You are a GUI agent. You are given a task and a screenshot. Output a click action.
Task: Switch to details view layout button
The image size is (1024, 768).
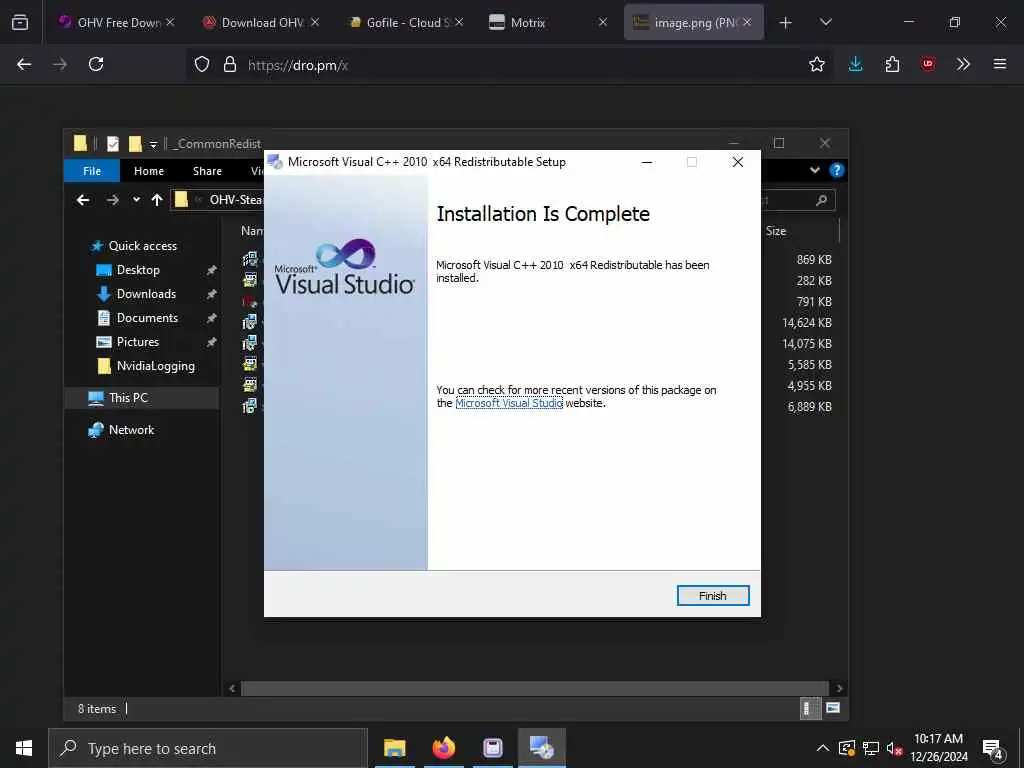click(x=808, y=708)
